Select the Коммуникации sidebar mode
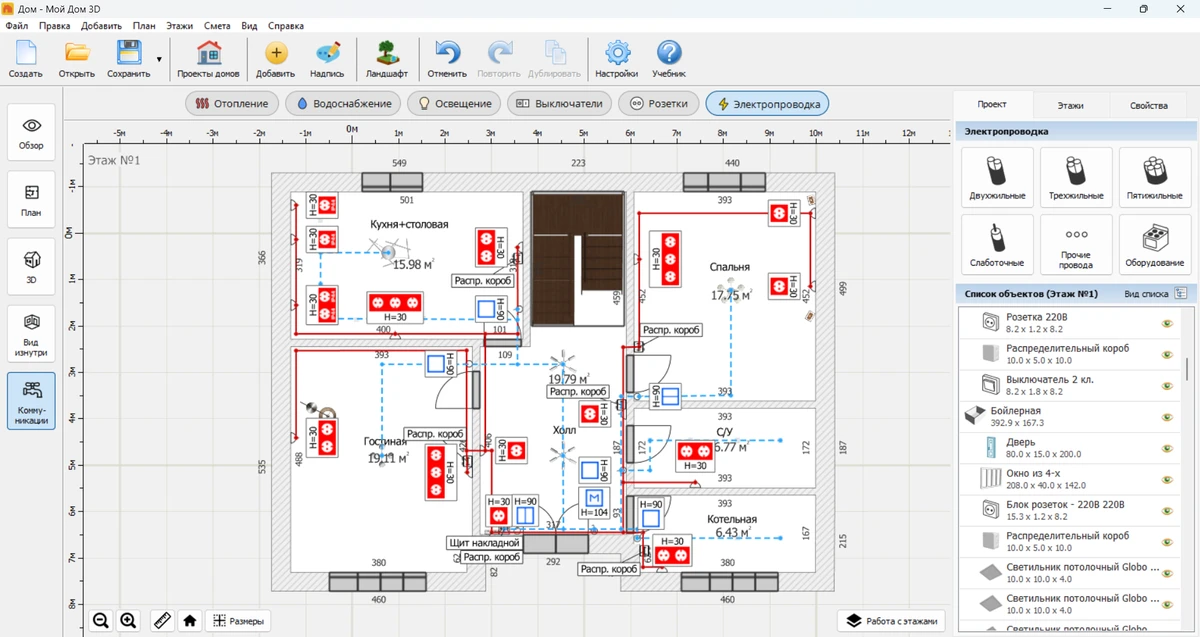This screenshot has width=1200, height=637. (31, 400)
